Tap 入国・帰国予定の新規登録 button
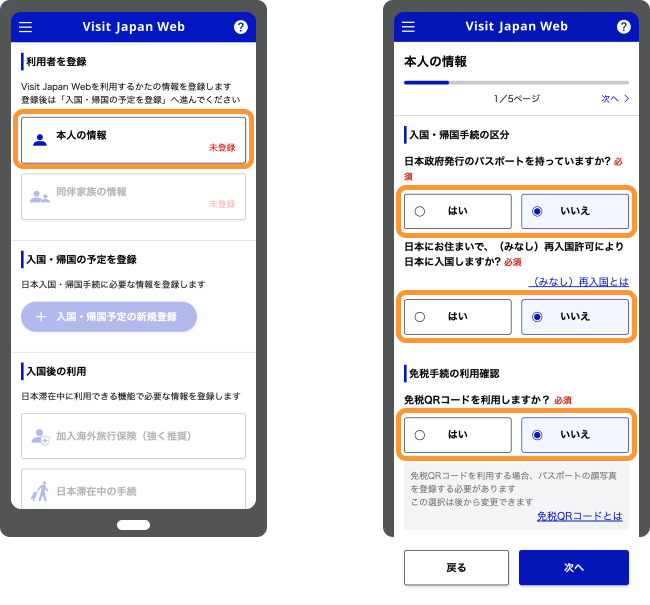 (109, 317)
